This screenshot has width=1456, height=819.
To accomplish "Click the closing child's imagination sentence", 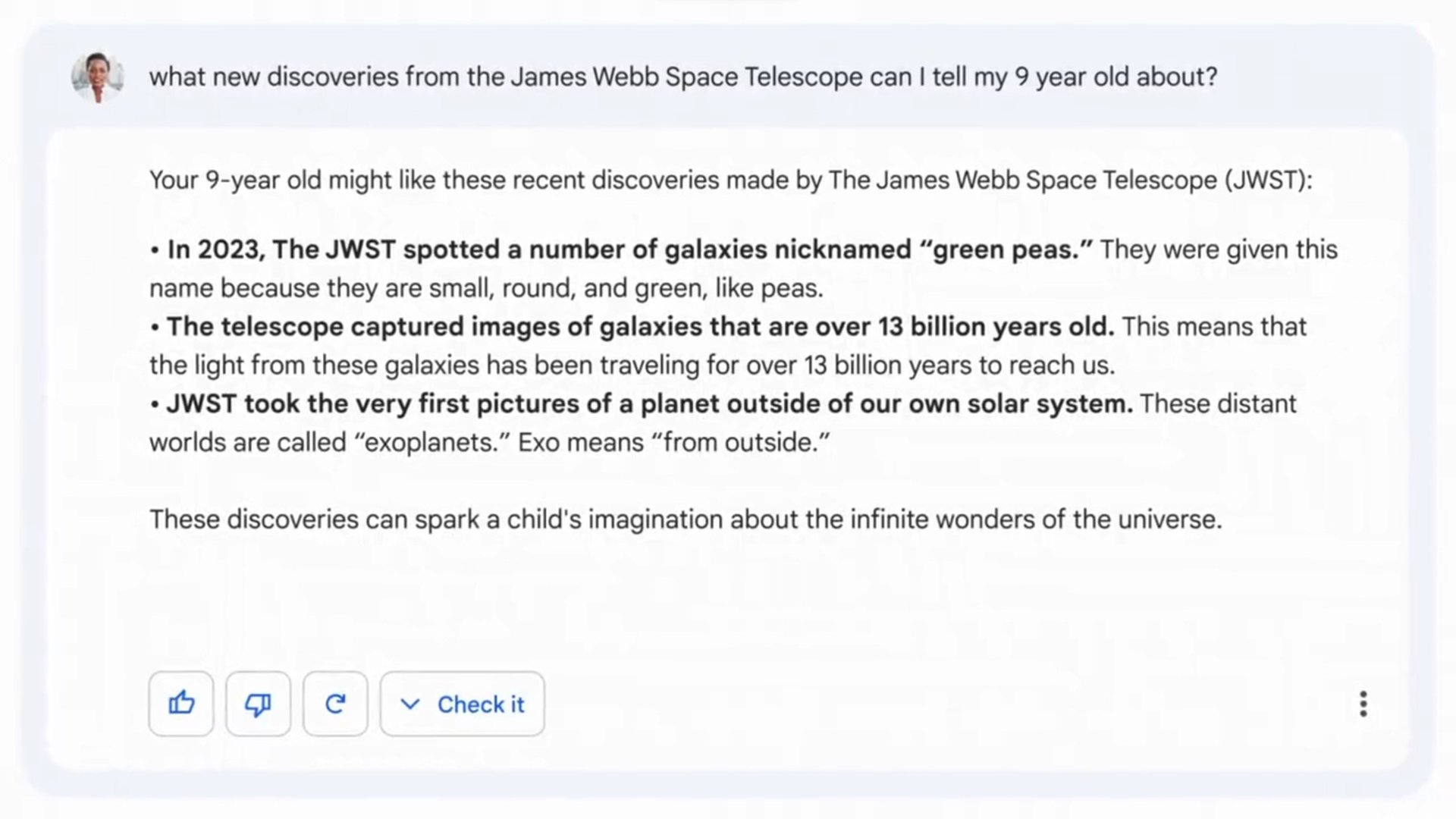I will coord(685,519).
